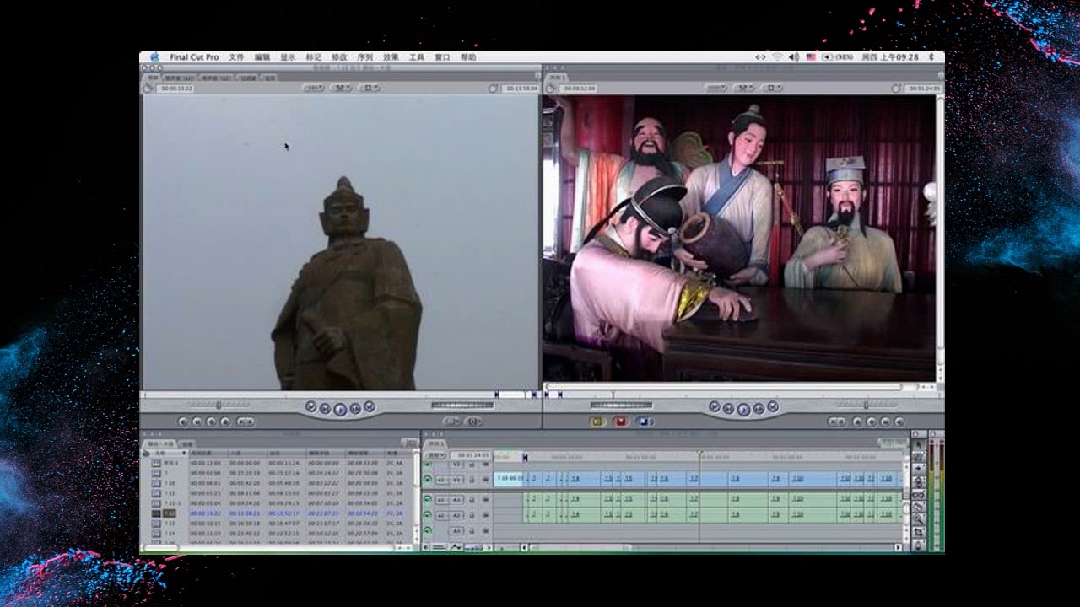Viewport: 1080px width, 607px height.
Task: Select the Razor Blade tool in tool palette
Action: click(x=918, y=506)
